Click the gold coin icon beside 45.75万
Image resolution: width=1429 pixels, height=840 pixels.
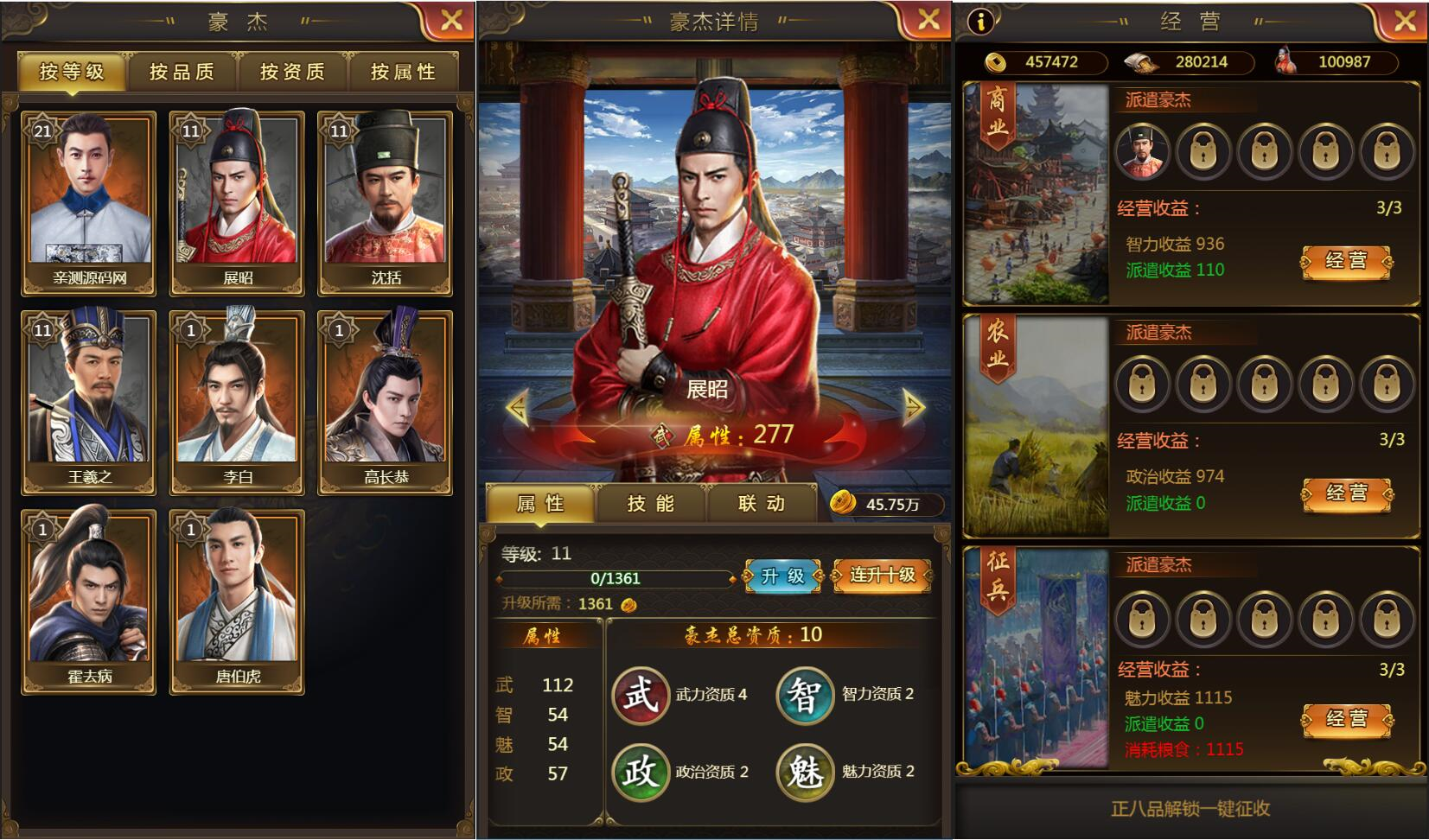[x=842, y=502]
